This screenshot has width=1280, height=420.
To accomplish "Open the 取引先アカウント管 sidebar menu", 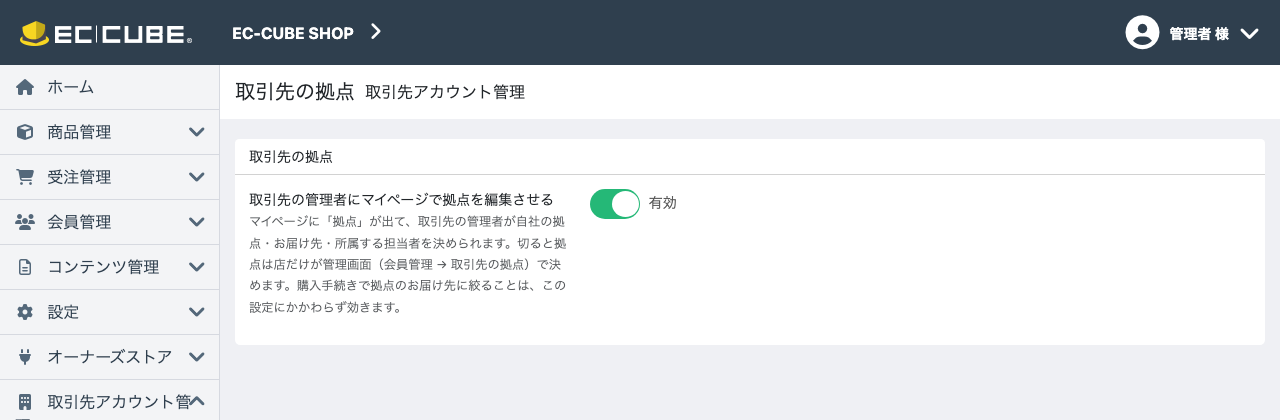I will tap(109, 400).
